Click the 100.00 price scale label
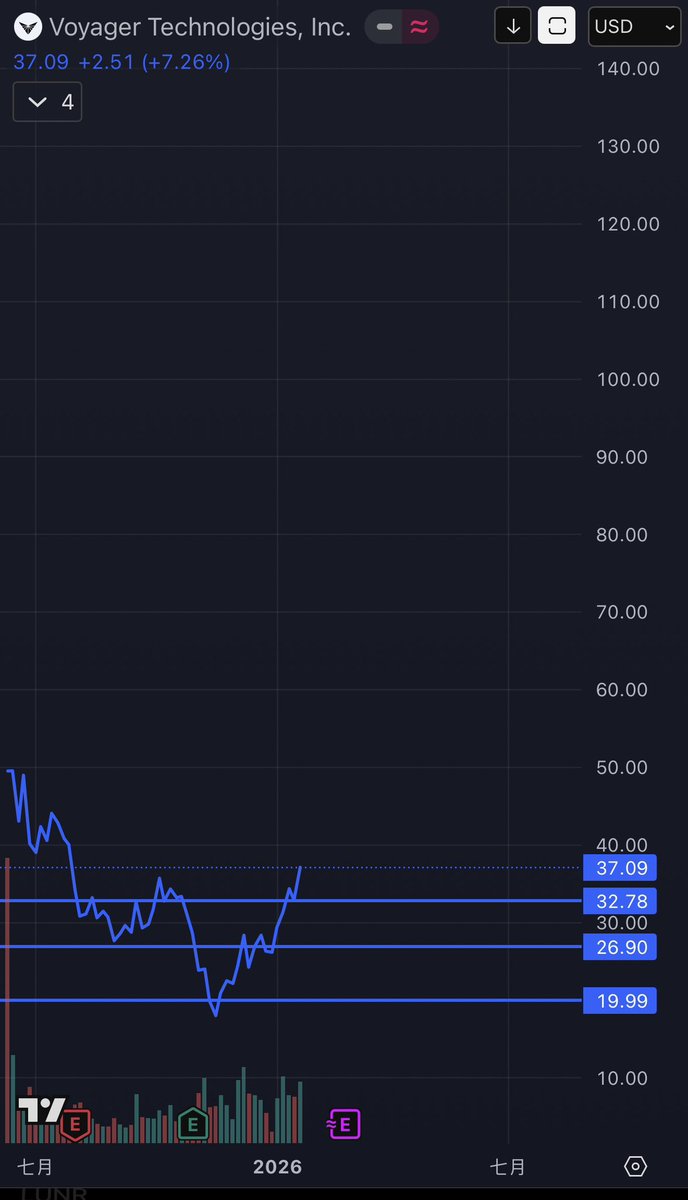This screenshot has width=688, height=1200. pyautogui.click(x=628, y=379)
